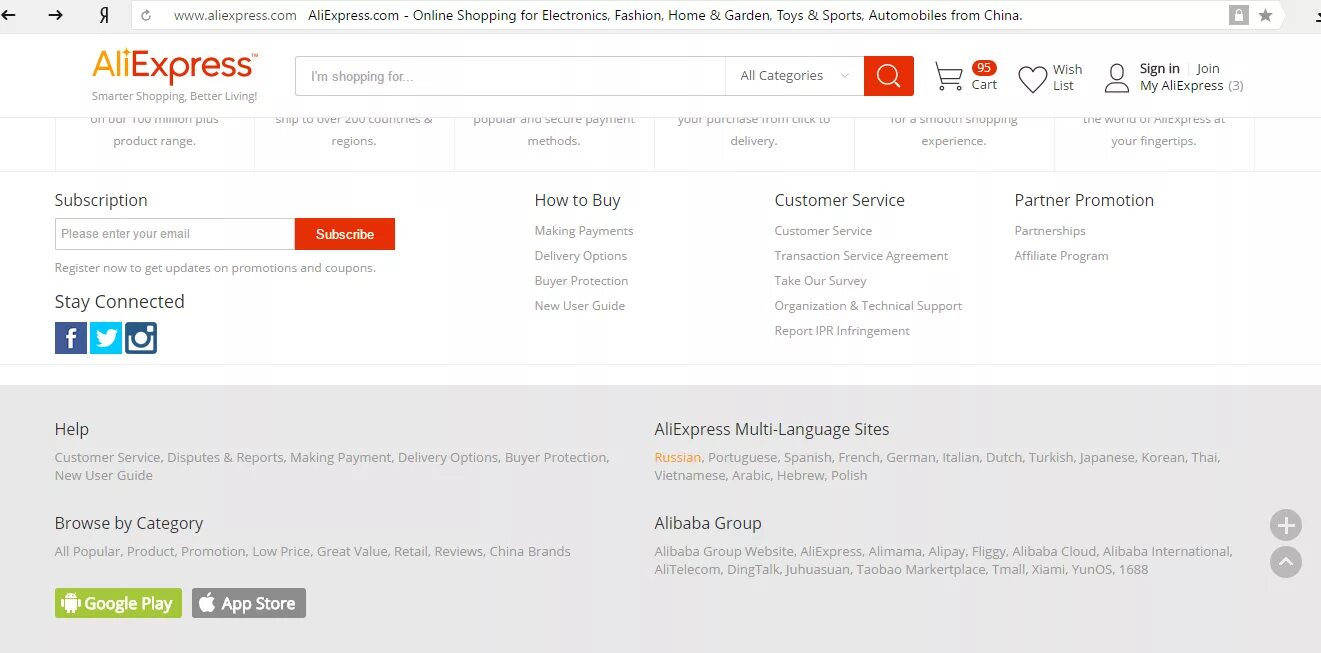
Task: Open Delivery Options under How to Buy
Action: pyautogui.click(x=581, y=256)
